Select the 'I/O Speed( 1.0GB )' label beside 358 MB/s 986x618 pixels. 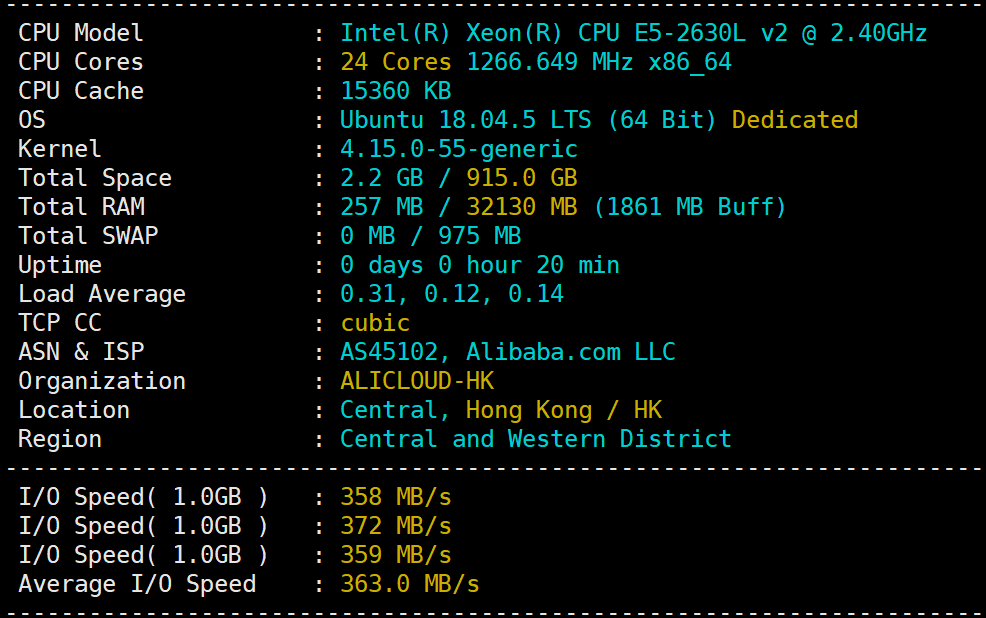[143, 497]
